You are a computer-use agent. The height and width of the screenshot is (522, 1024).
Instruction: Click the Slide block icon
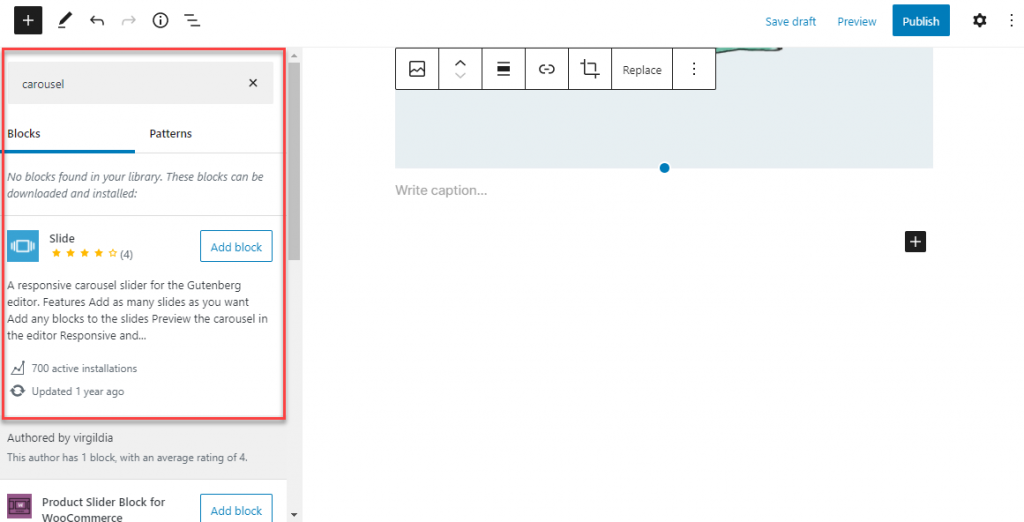pyautogui.click(x=23, y=246)
